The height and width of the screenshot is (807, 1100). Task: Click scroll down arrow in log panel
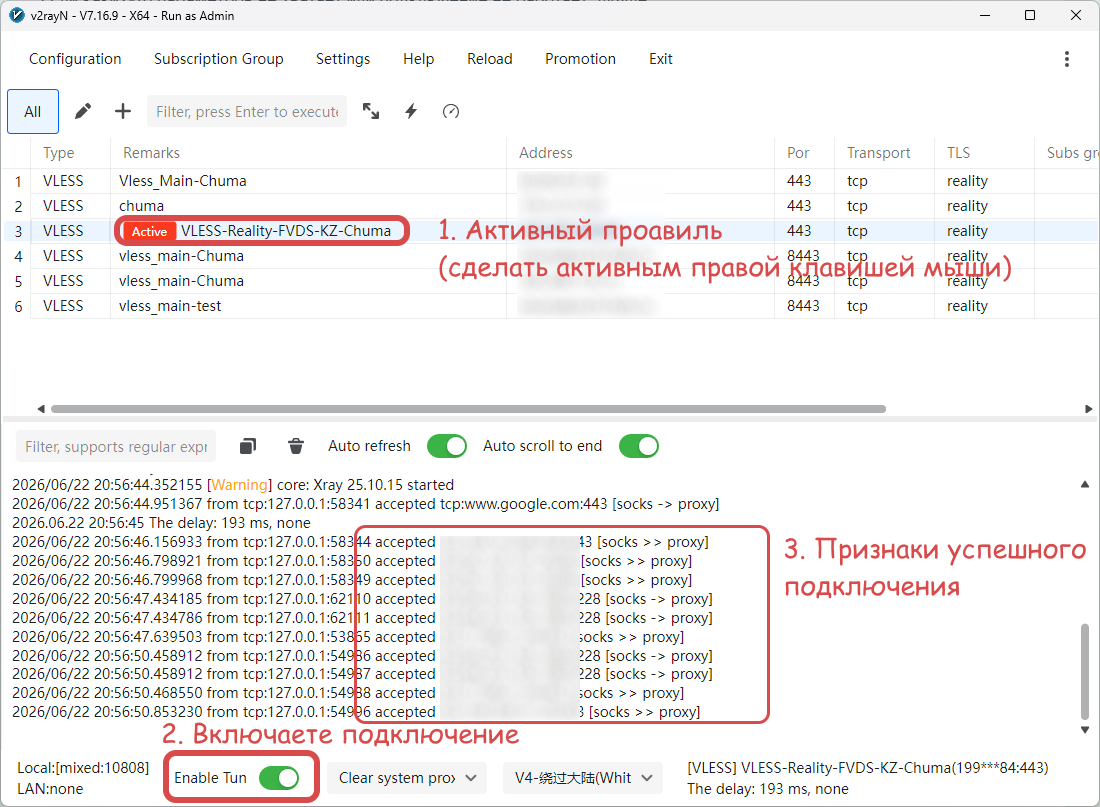1085,730
